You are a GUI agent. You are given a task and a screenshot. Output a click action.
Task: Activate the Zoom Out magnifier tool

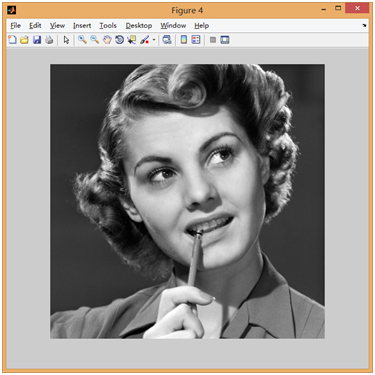[95, 40]
